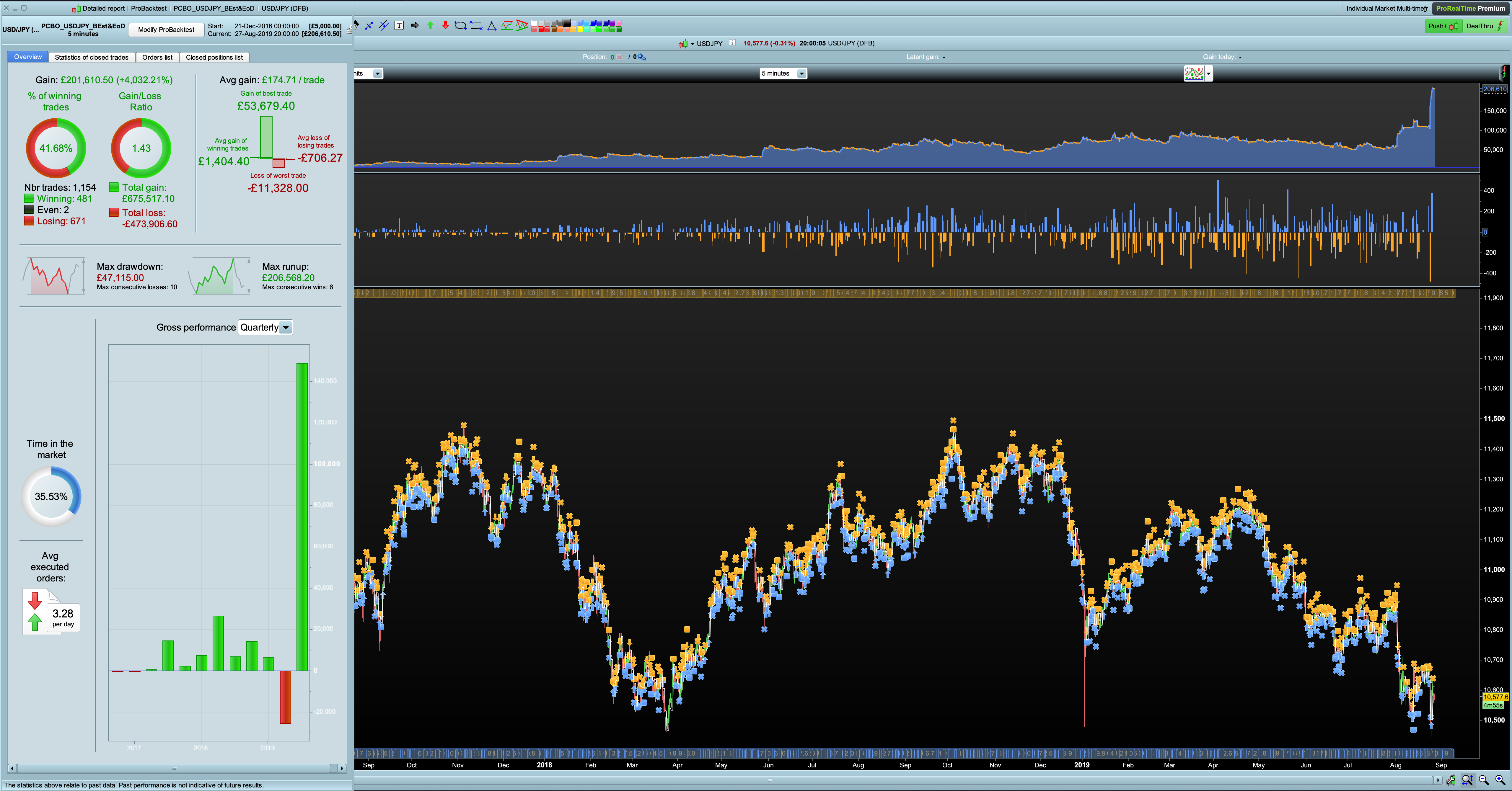Select the text annotation tool
This screenshot has width=1512, height=791.
click(x=399, y=25)
